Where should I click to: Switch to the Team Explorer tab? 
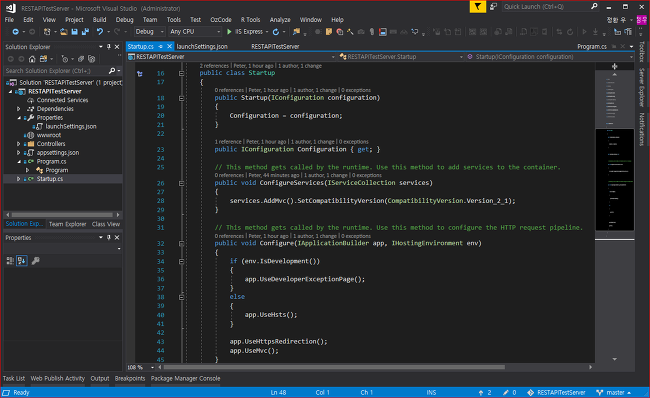tap(68, 224)
